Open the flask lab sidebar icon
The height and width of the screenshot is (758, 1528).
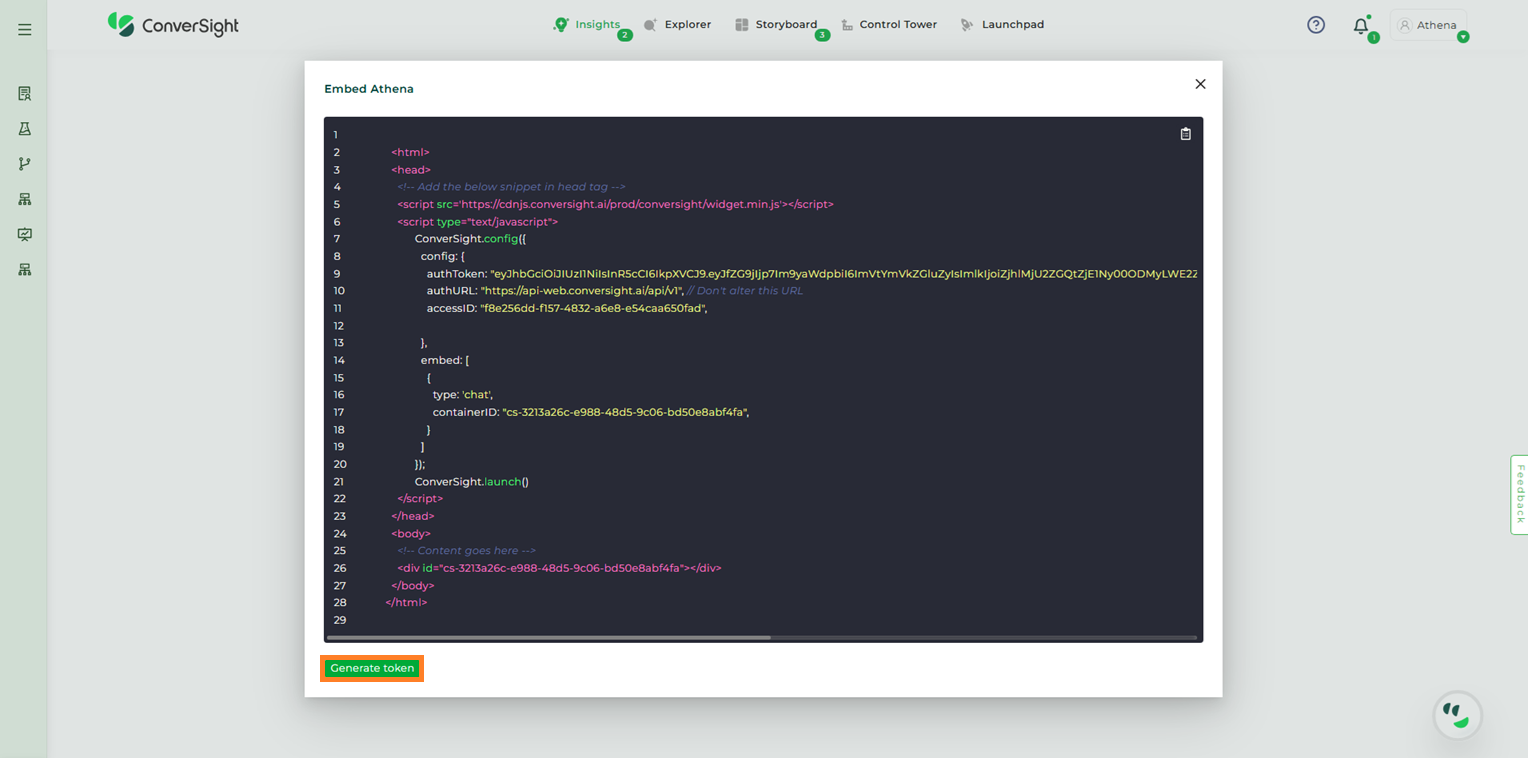coord(25,129)
